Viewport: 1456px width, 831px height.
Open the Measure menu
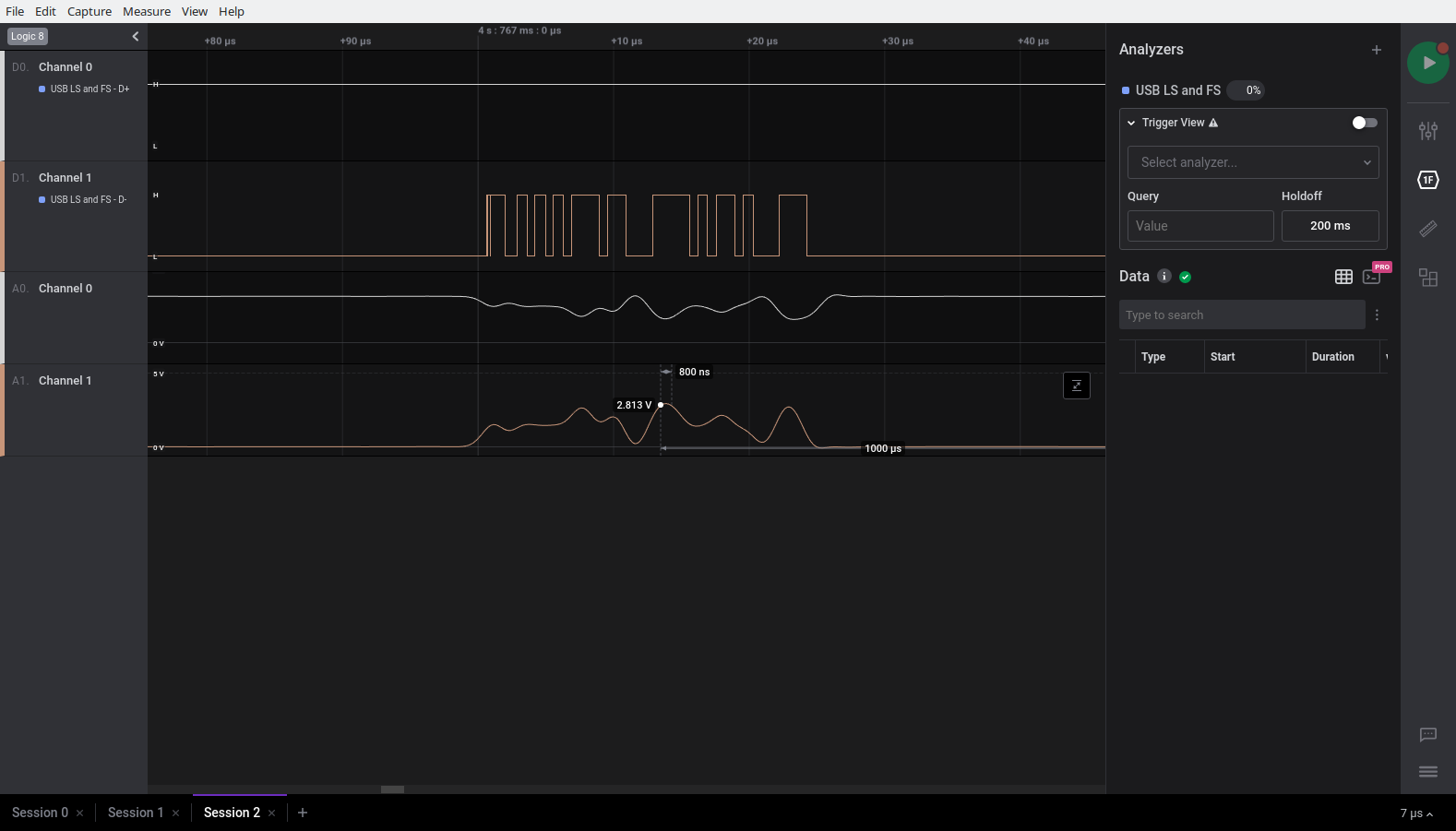click(147, 11)
